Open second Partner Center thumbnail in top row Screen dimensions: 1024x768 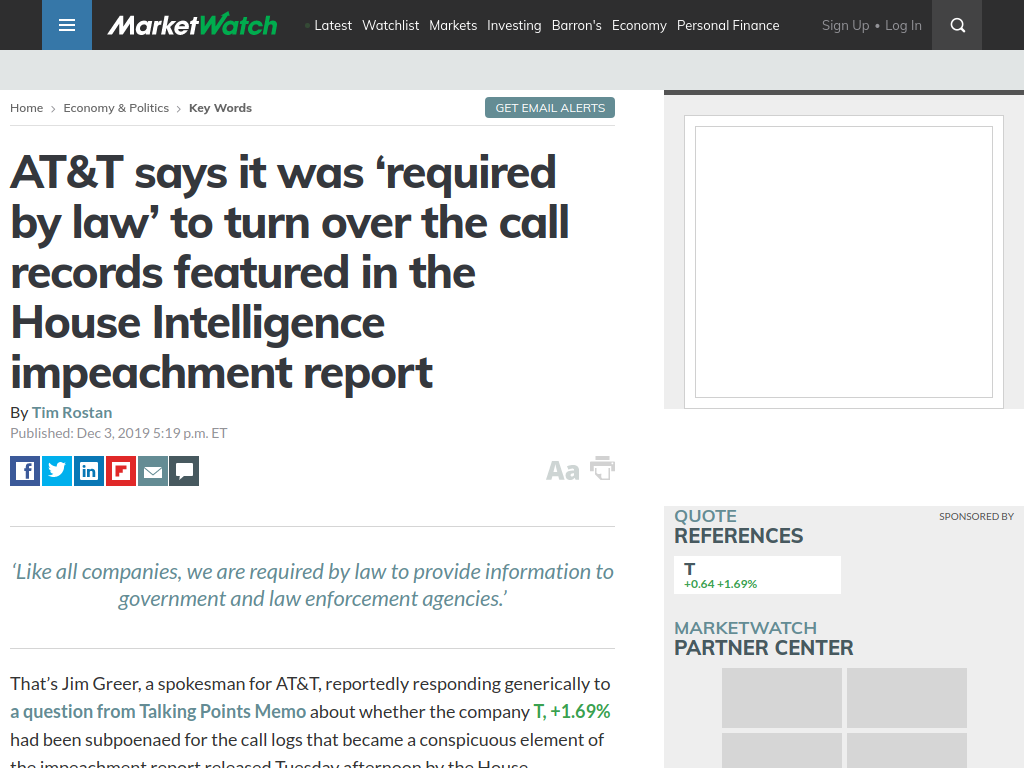point(906,697)
